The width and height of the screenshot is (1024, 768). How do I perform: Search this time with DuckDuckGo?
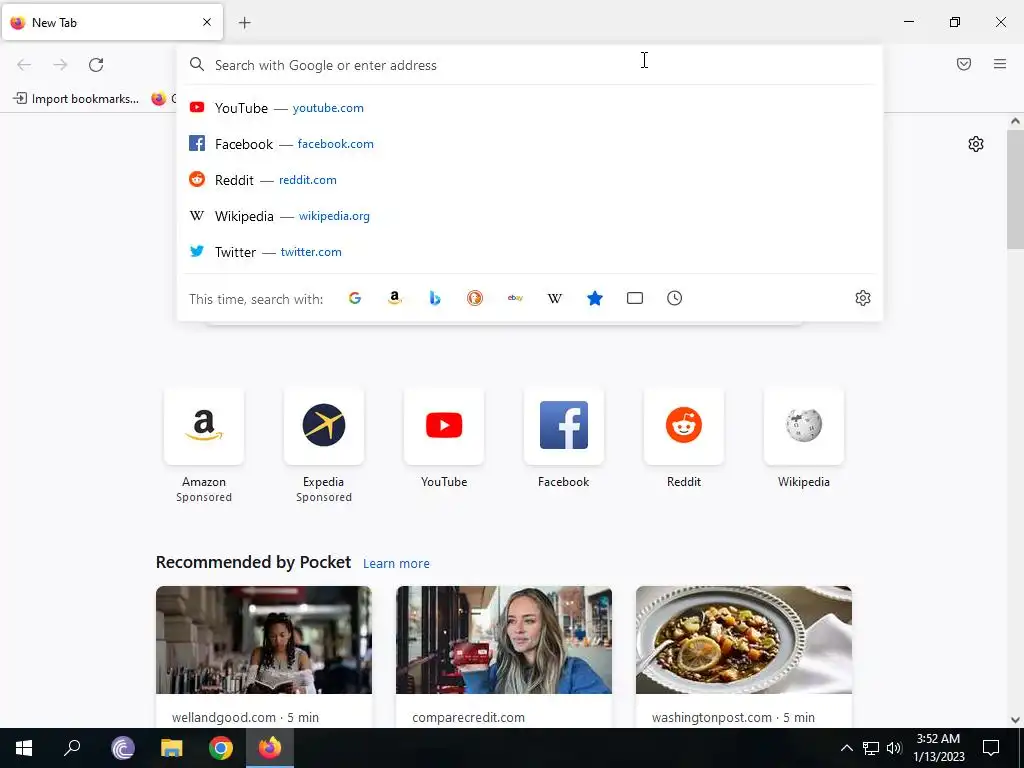(x=475, y=298)
